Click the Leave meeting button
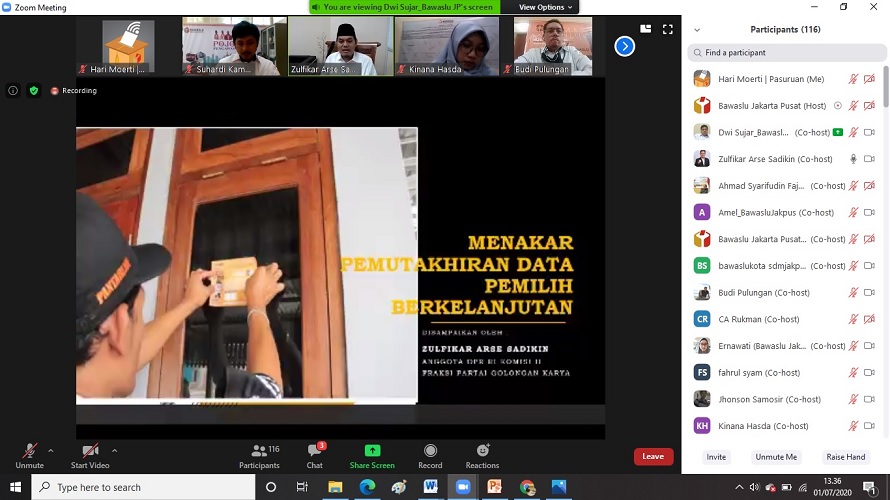 click(653, 457)
